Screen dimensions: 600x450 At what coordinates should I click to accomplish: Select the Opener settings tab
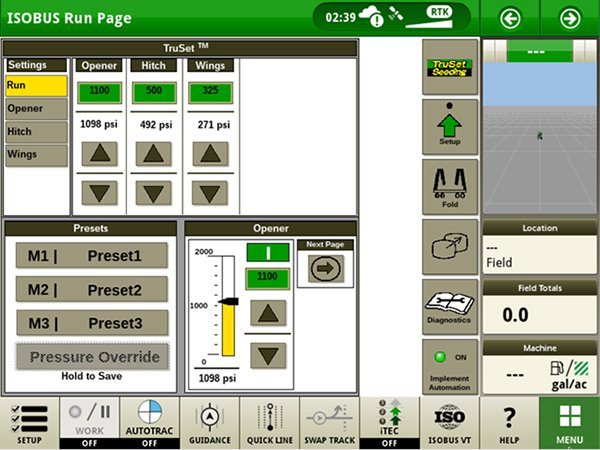[x=36, y=109]
